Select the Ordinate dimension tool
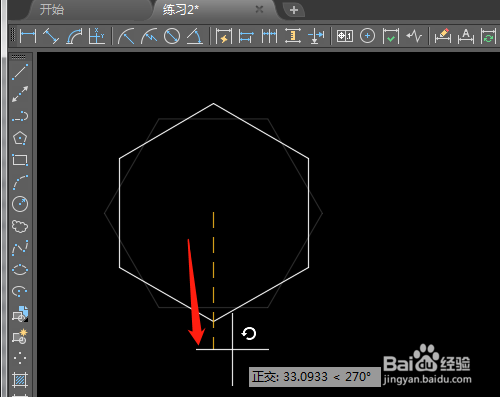This screenshot has width=500, height=397. click(97, 36)
